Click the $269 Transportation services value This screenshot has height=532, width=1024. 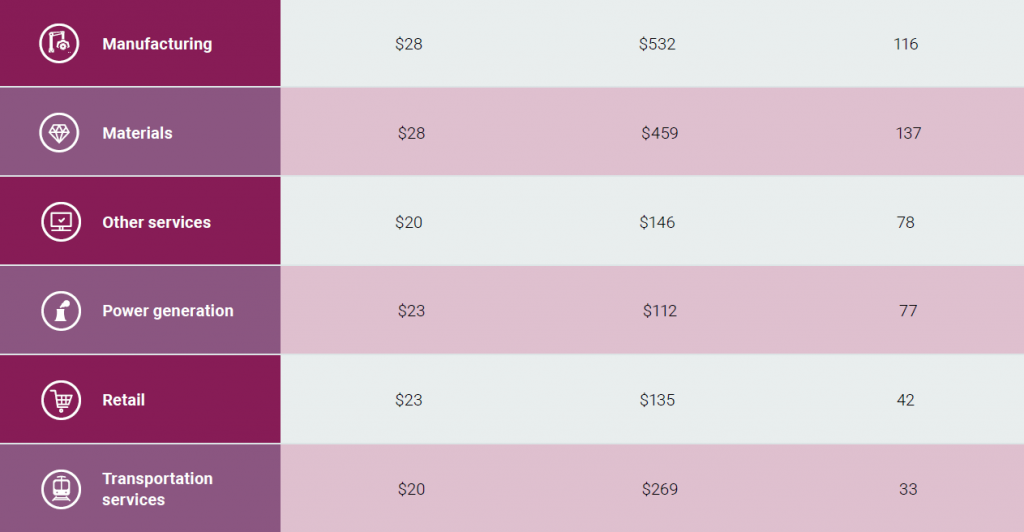pos(660,489)
